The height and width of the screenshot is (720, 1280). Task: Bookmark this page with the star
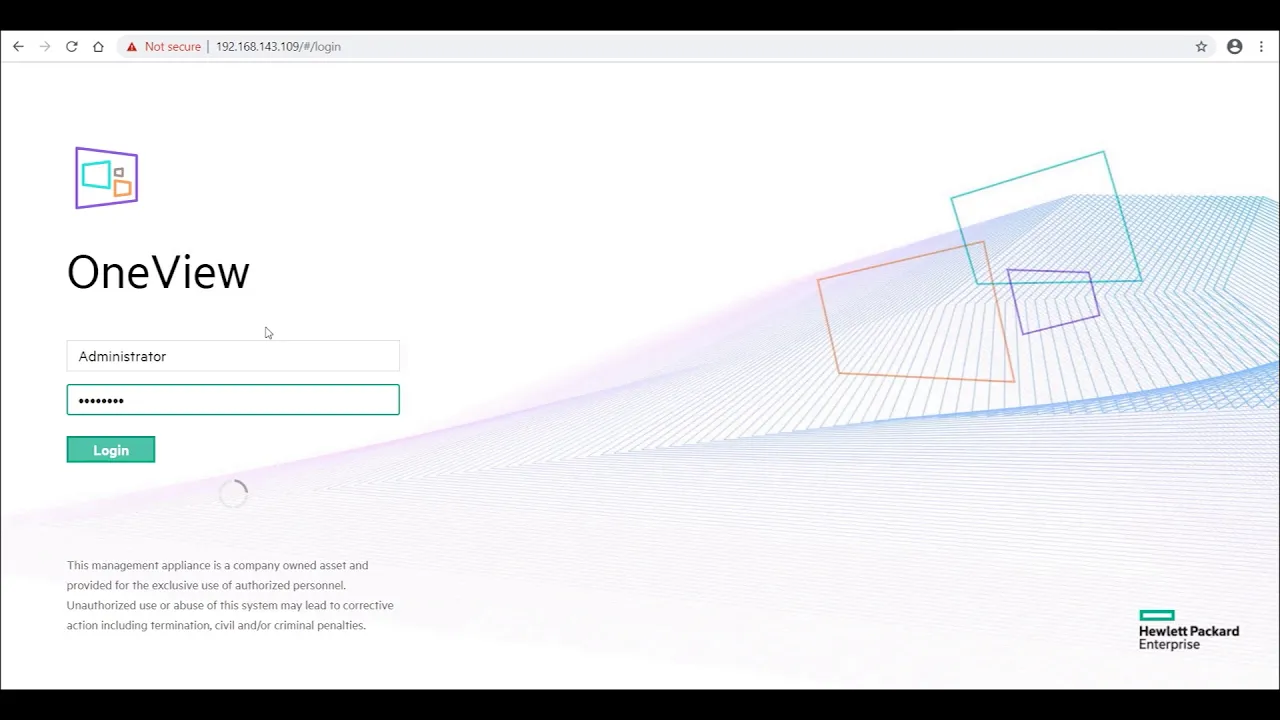pyautogui.click(x=1201, y=46)
